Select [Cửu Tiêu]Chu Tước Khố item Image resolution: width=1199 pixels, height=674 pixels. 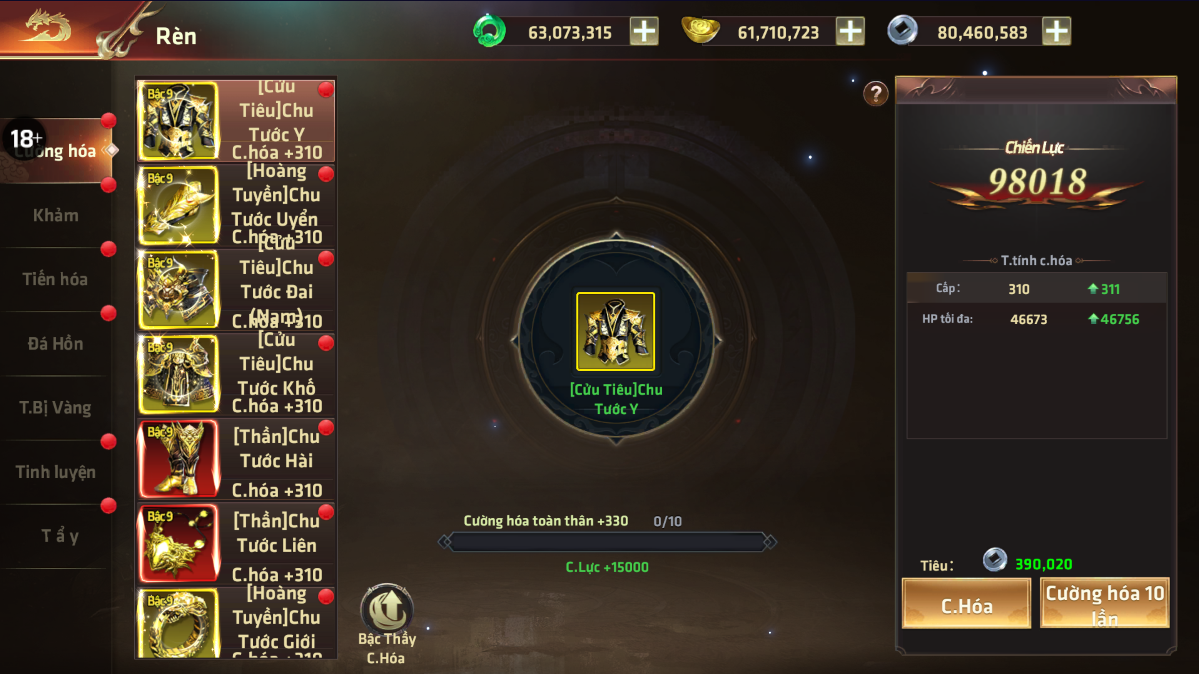coord(236,374)
